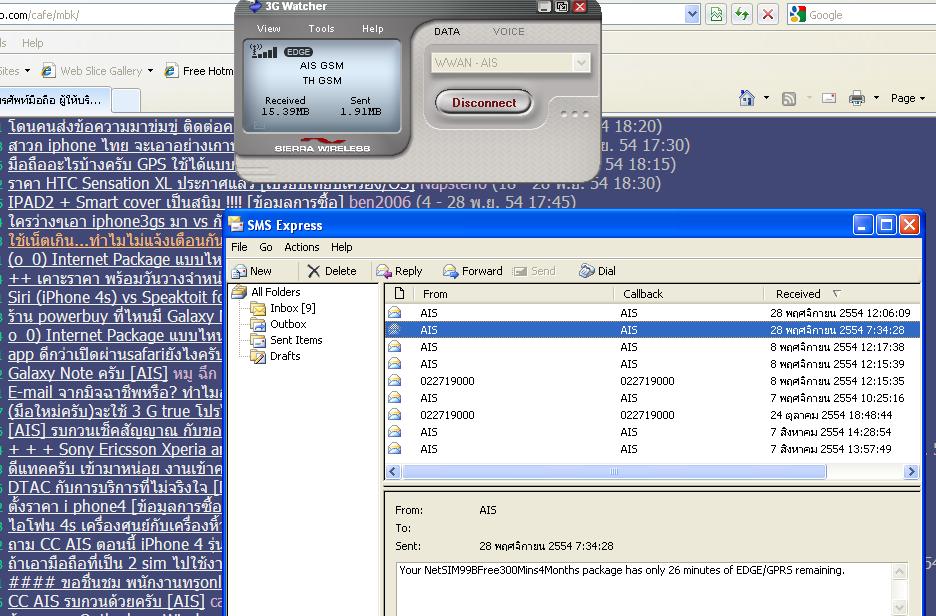Screen dimensions: 936x616
Task: Select the AIS message received at 12:17:38
Action: 652,347
